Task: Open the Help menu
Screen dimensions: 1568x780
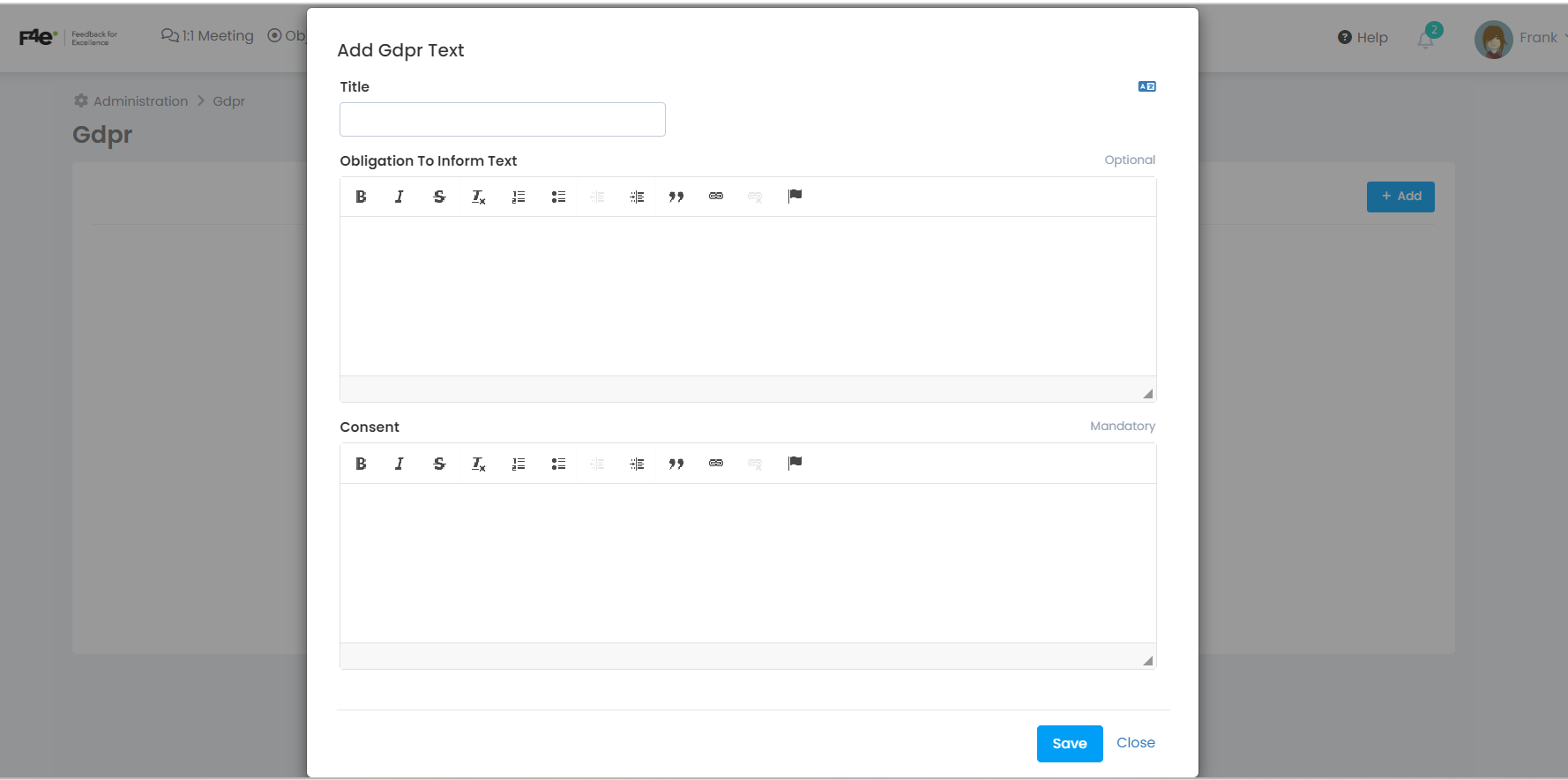Action: 1363,37
